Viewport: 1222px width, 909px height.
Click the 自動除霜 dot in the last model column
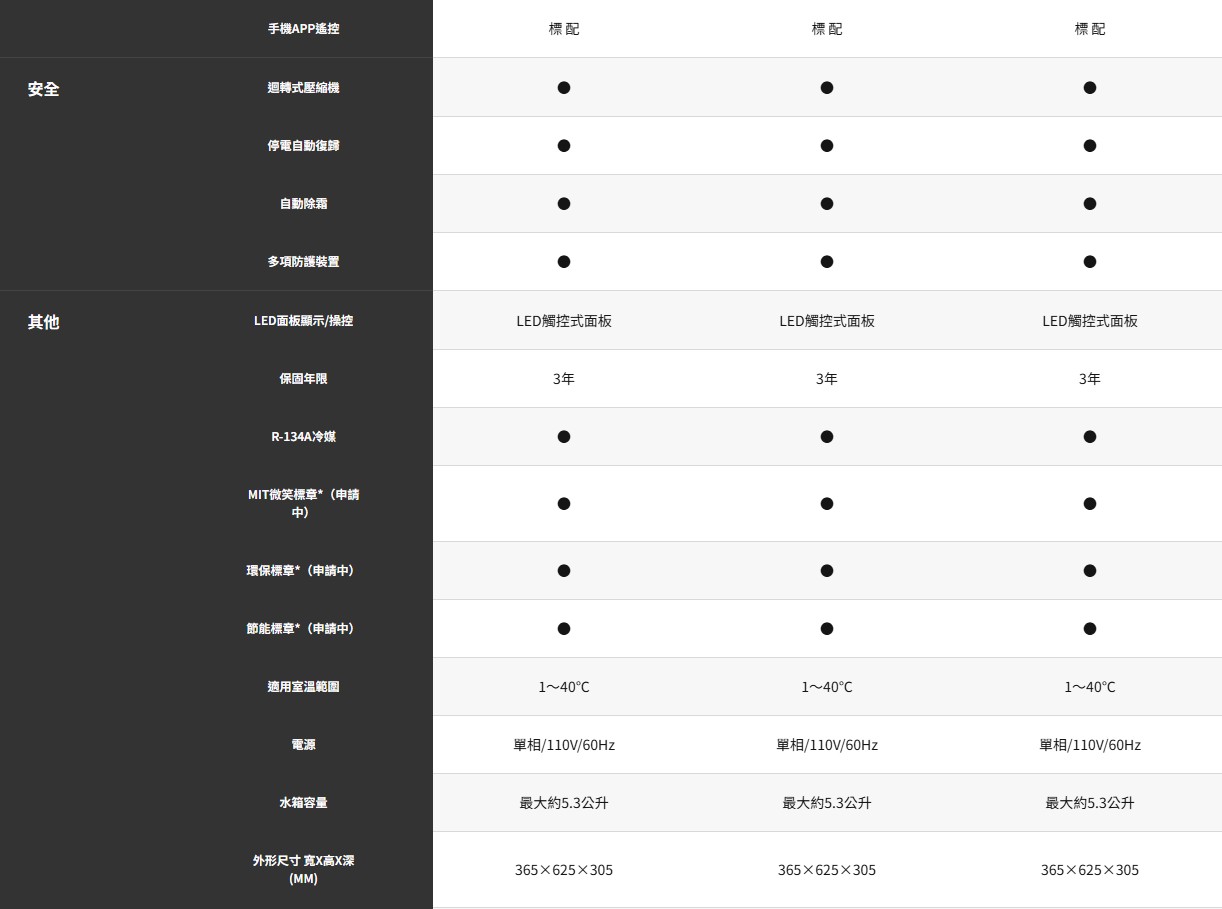tap(1089, 204)
